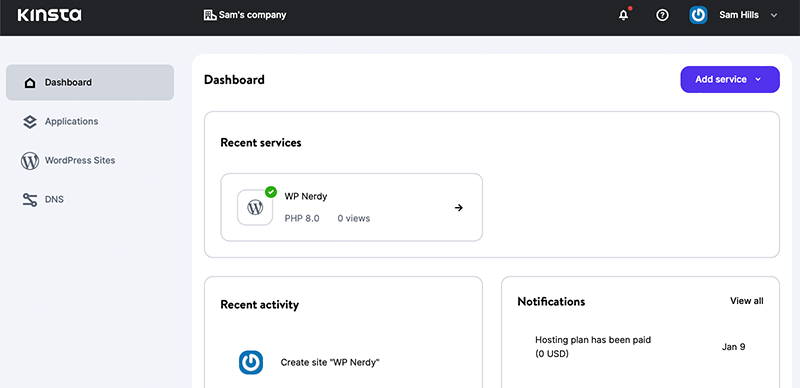Image resolution: width=800 pixels, height=388 pixels.
Task: Click the Recent activity heading
Action: 259,305
